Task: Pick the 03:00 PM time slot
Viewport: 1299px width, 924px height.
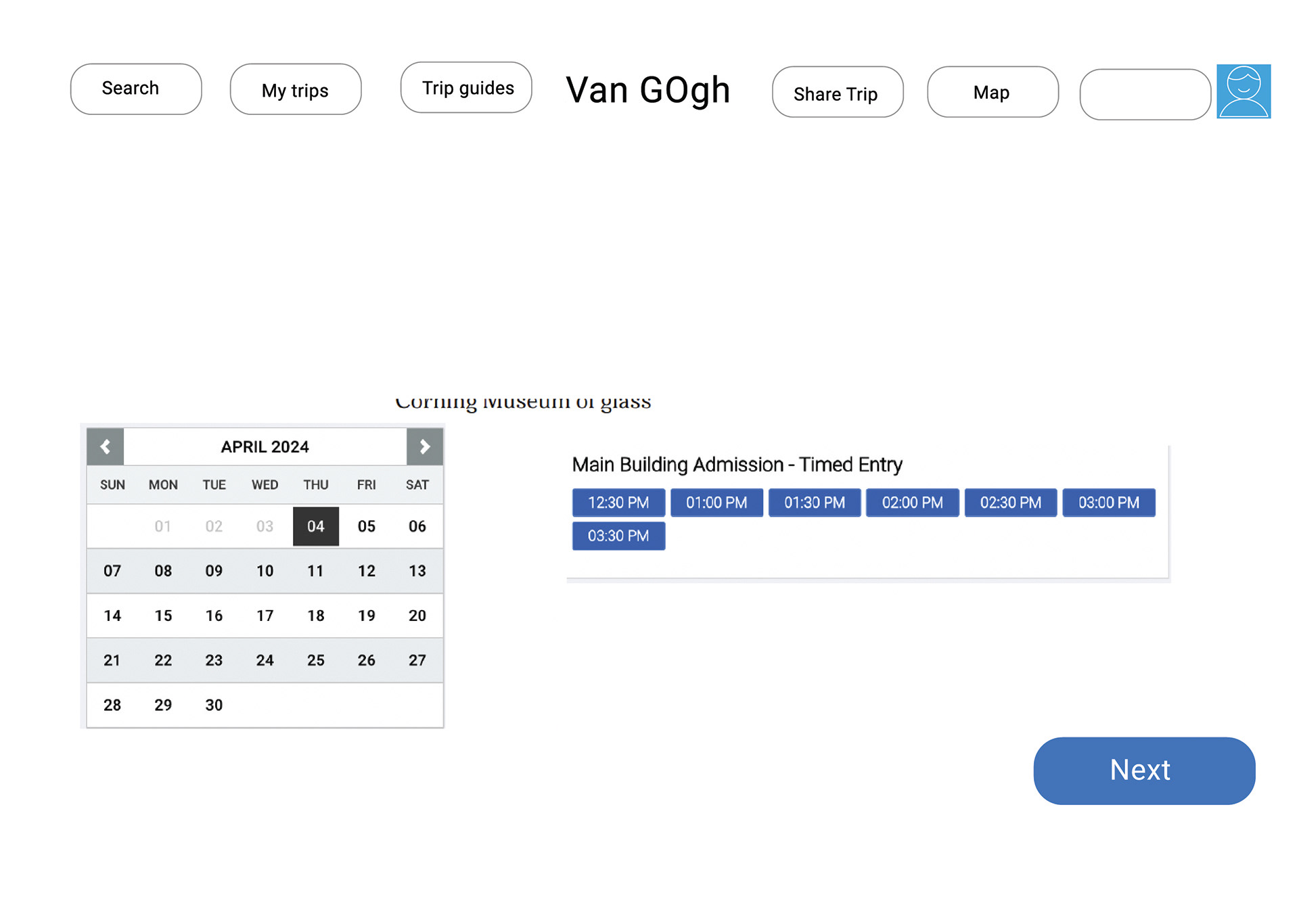Action: 1109,503
